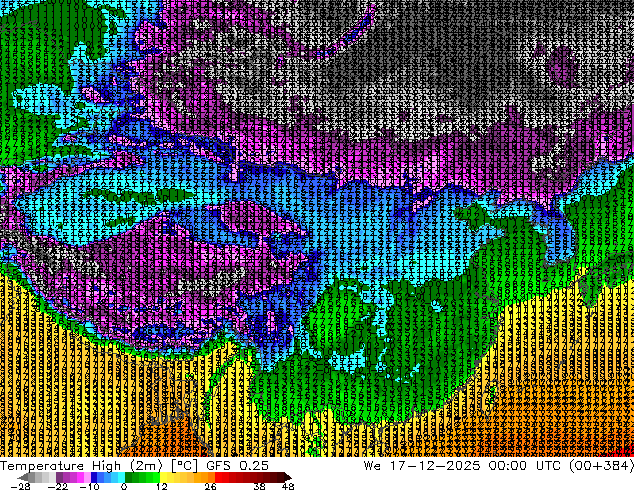Click the bright red legend swatch at 26

point(218,477)
